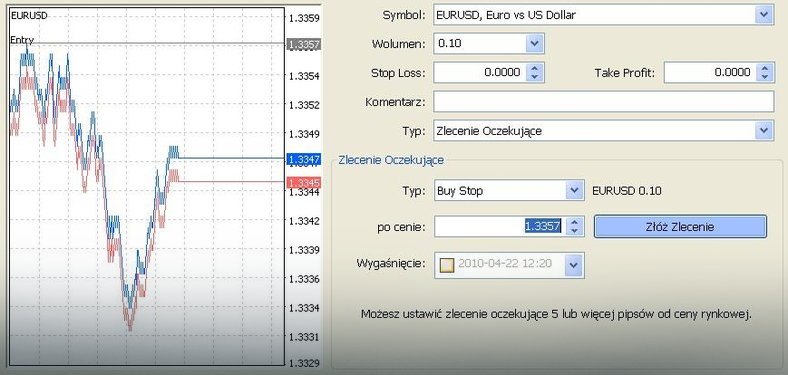Increase the Stop Loss value

coord(534,68)
